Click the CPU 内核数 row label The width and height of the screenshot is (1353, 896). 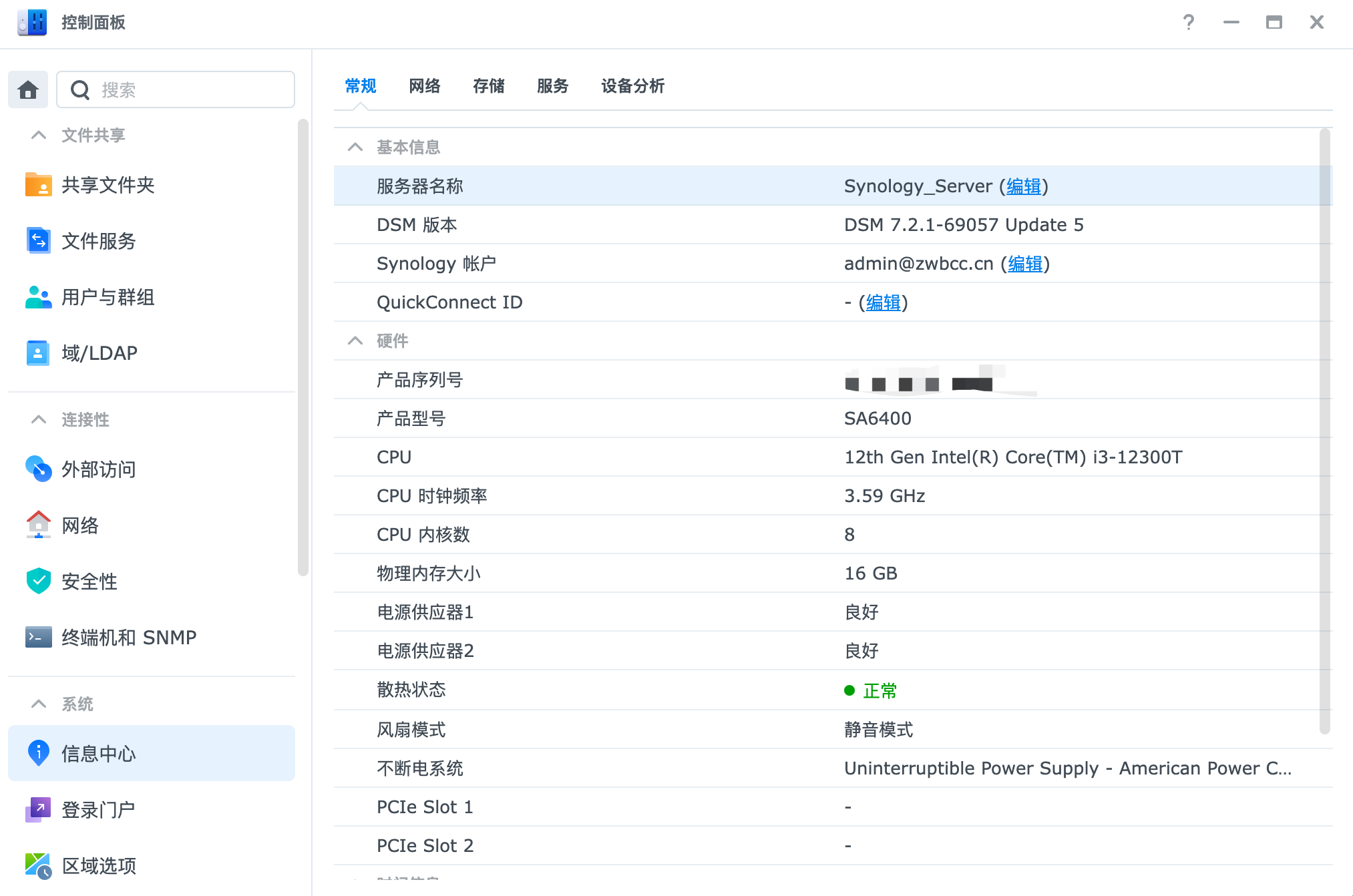(423, 535)
